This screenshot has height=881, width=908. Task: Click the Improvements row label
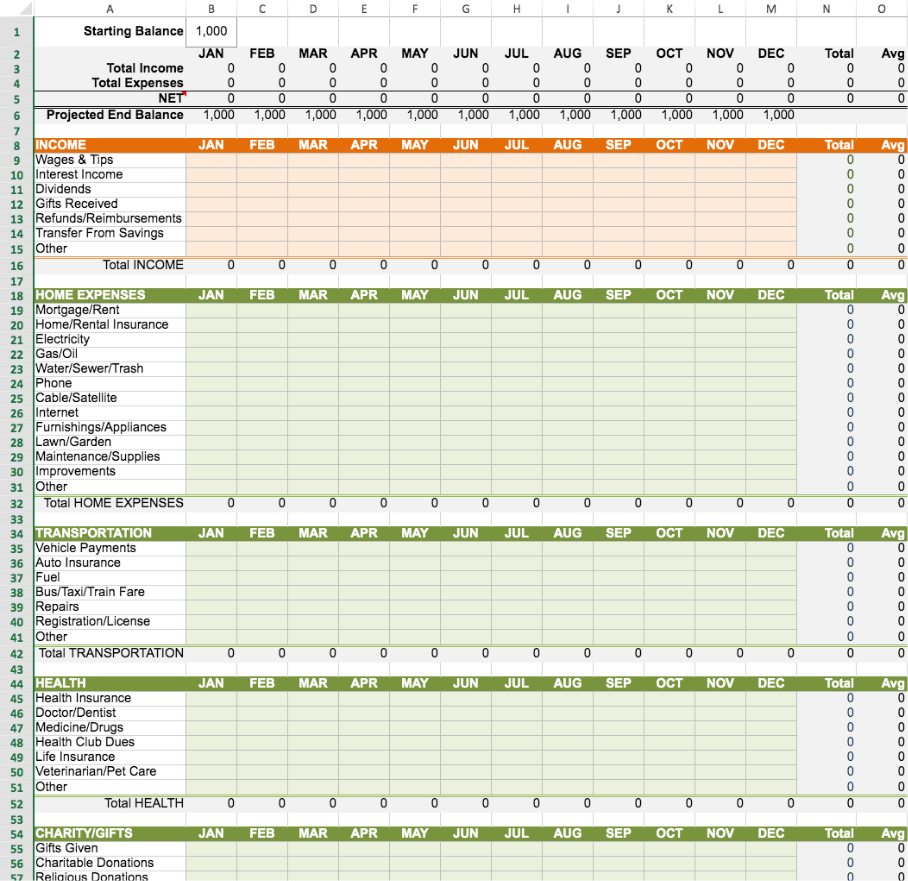coord(75,471)
